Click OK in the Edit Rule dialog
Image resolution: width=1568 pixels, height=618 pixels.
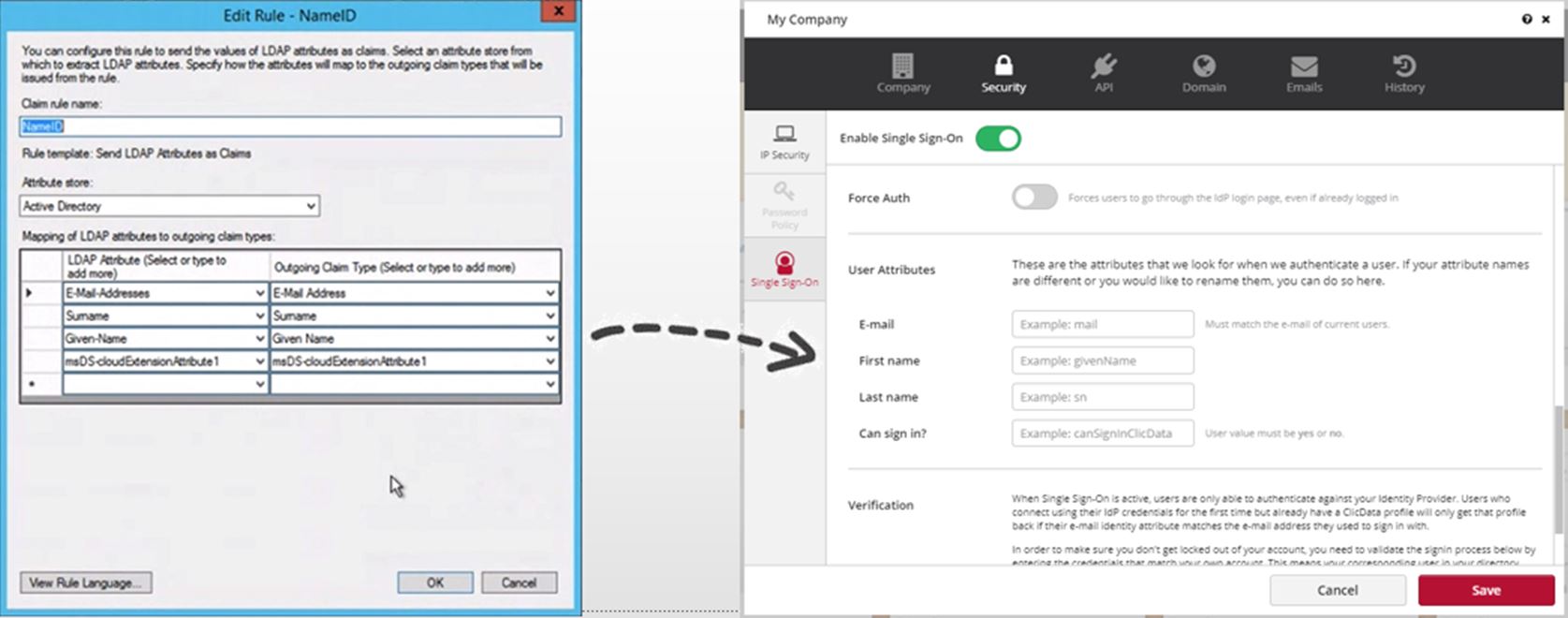435,582
